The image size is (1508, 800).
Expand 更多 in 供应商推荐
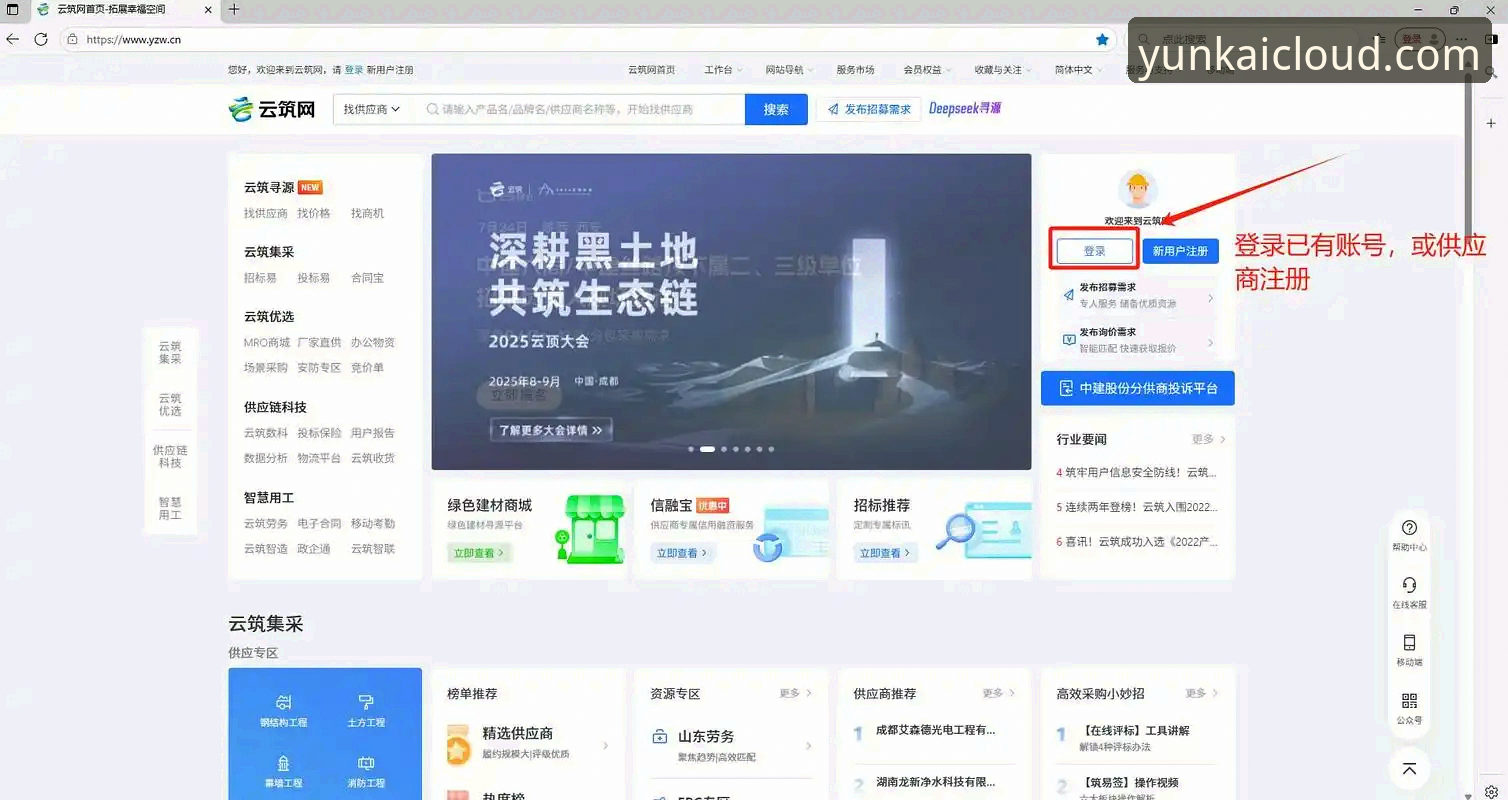point(999,693)
